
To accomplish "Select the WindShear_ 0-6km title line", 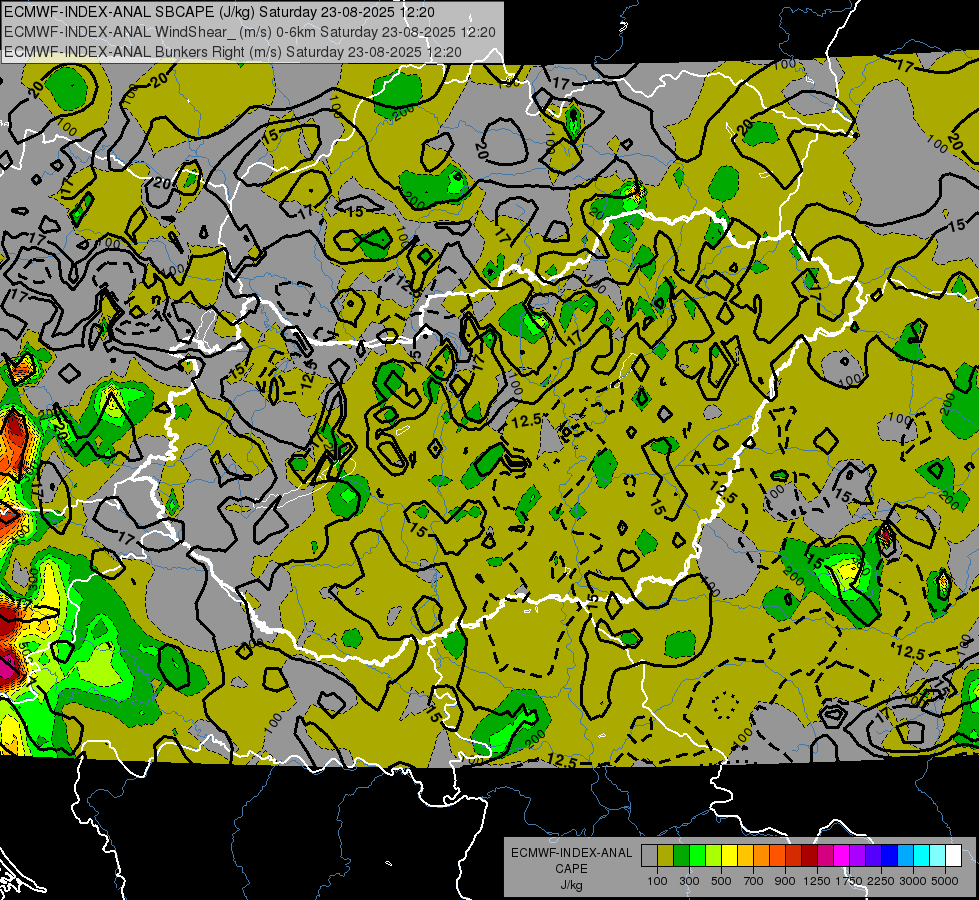I will (250, 32).
